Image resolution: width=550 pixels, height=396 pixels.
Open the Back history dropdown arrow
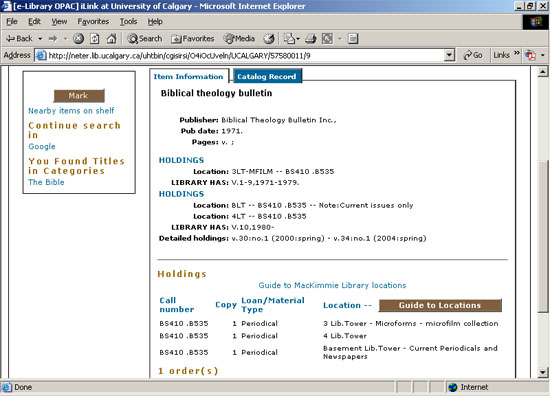[x=40, y=39]
